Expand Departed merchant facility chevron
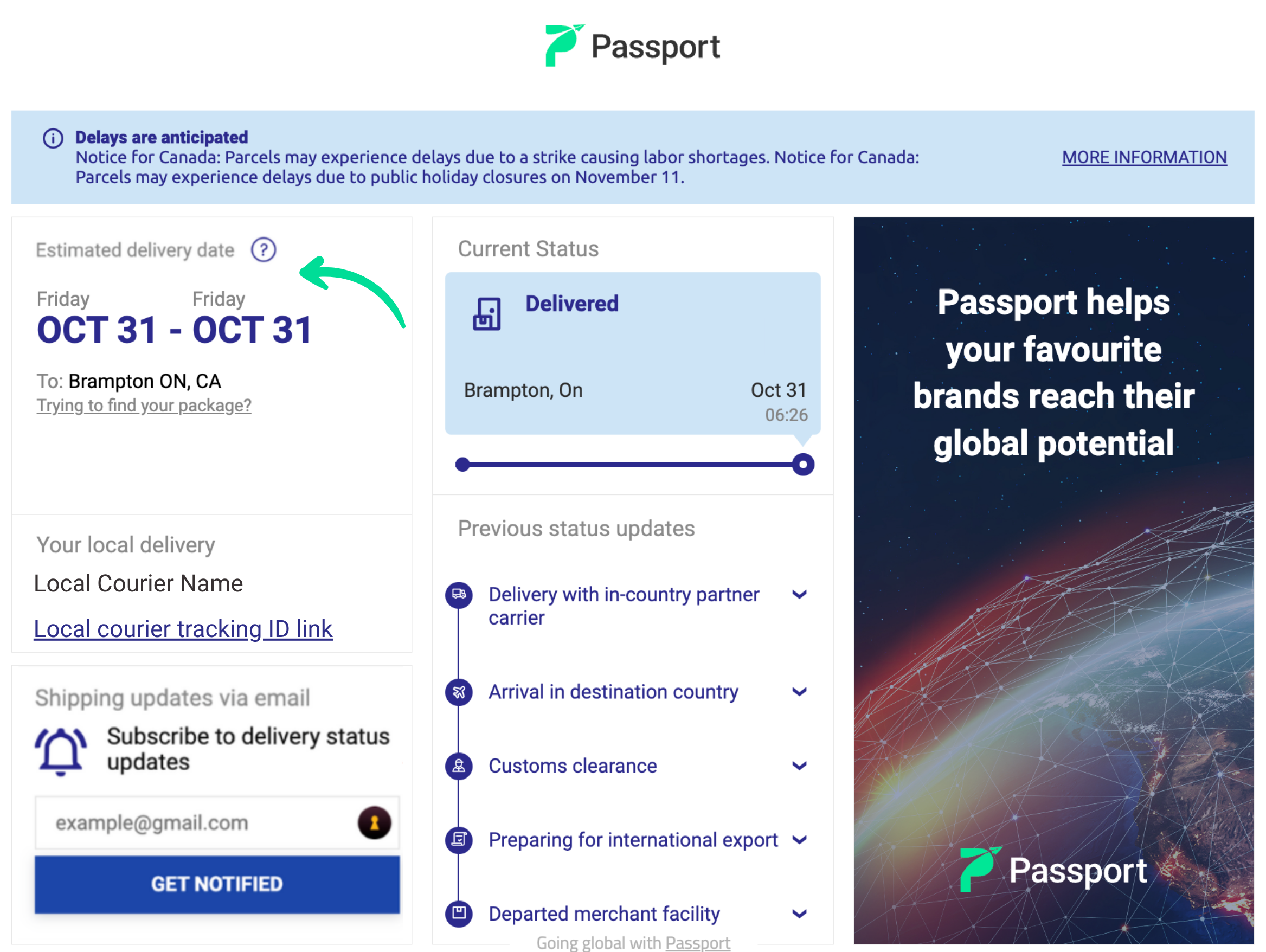This screenshot has width=1266, height=952. 800,914
